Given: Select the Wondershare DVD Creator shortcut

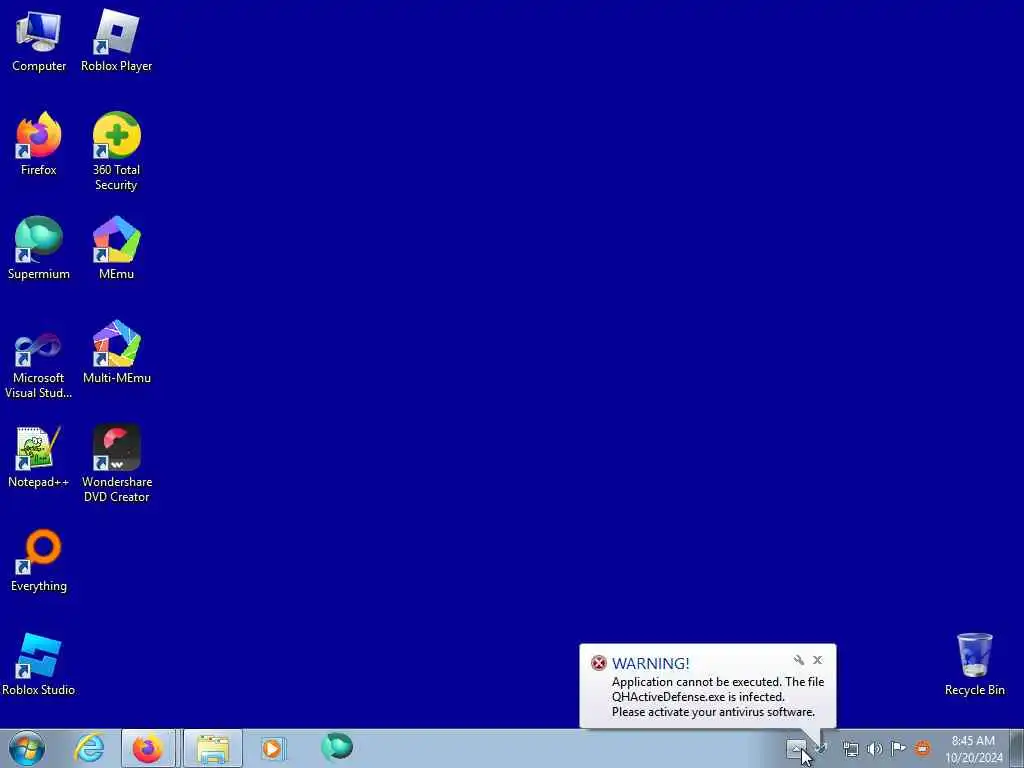Looking at the screenshot, I should click(x=116, y=464).
